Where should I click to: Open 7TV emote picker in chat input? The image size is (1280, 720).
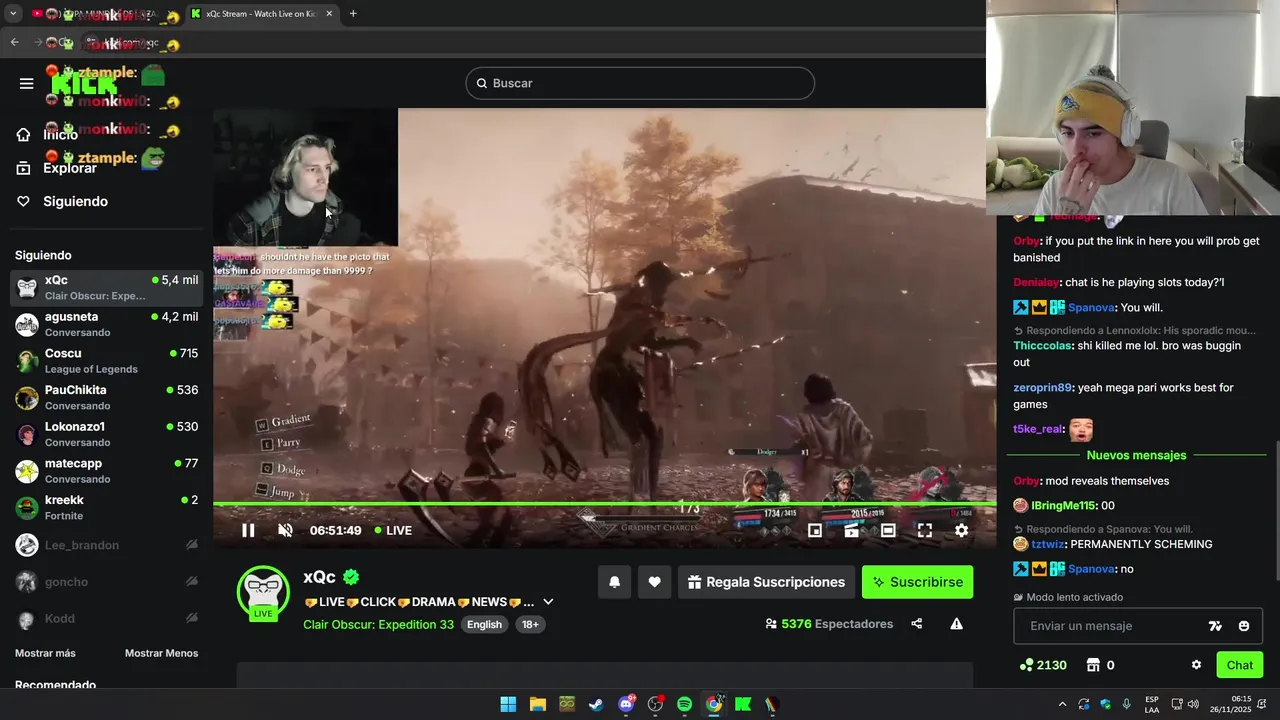[1215, 626]
